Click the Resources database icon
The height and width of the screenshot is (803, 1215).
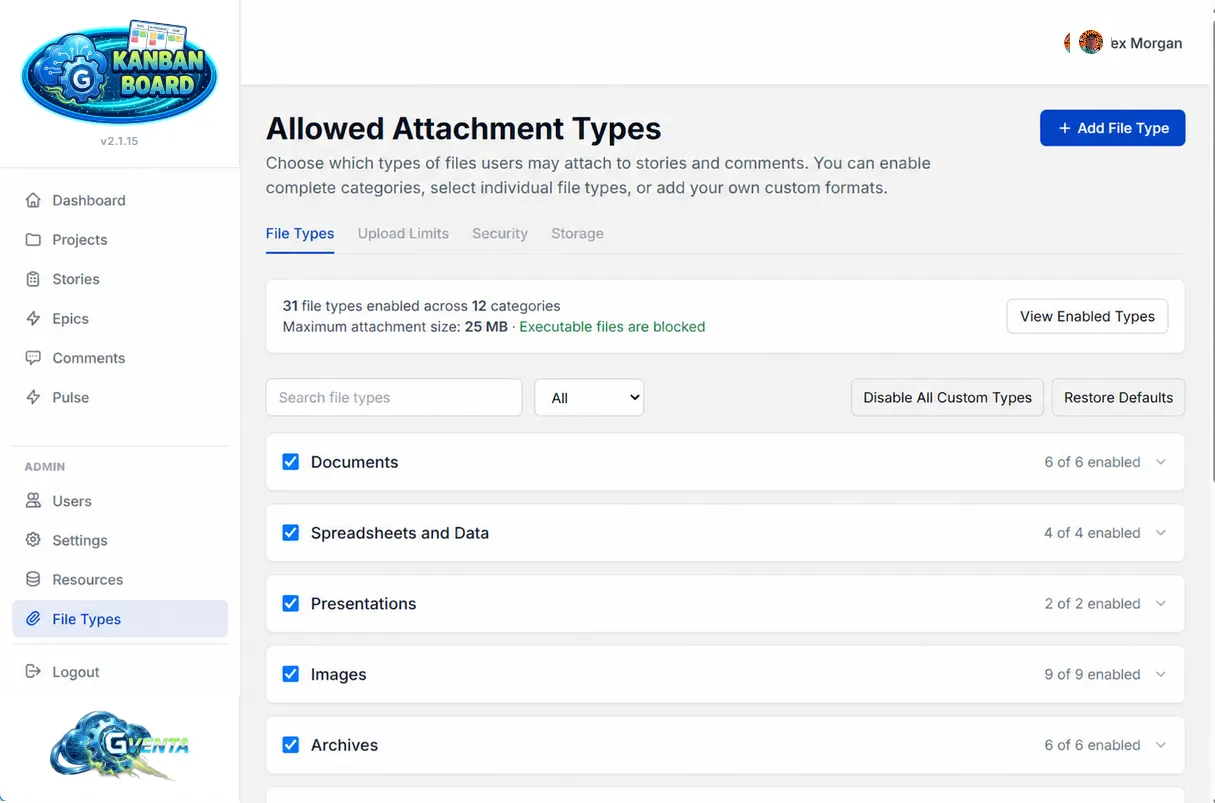pyautogui.click(x=33, y=580)
